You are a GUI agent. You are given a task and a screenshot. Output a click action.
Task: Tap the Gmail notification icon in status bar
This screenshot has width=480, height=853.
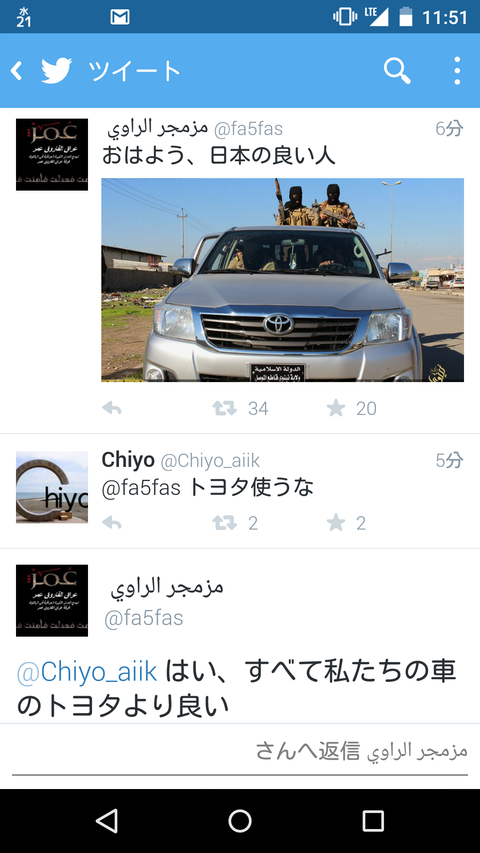[x=120, y=17]
